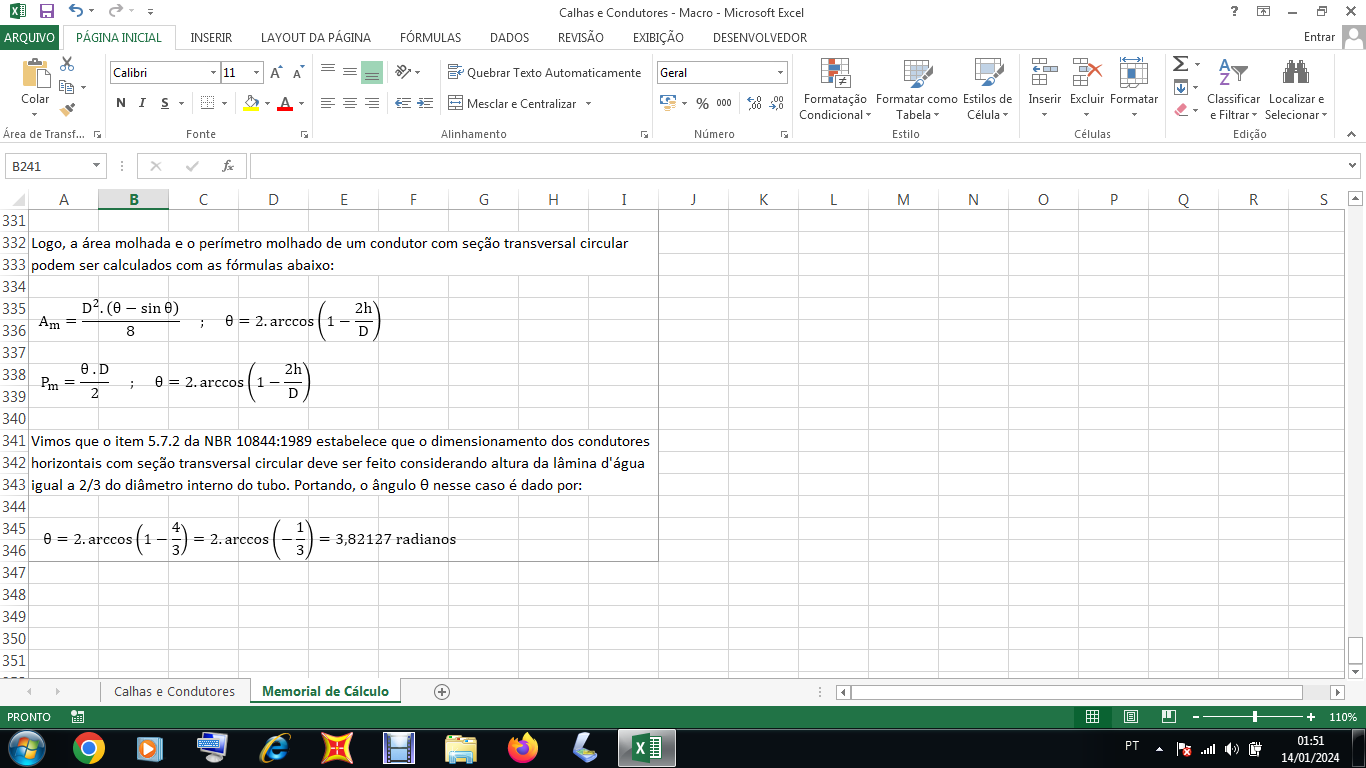Viewport: 1366px width, 768px height.
Task: Open Formatação Condicional
Action: 835,90
